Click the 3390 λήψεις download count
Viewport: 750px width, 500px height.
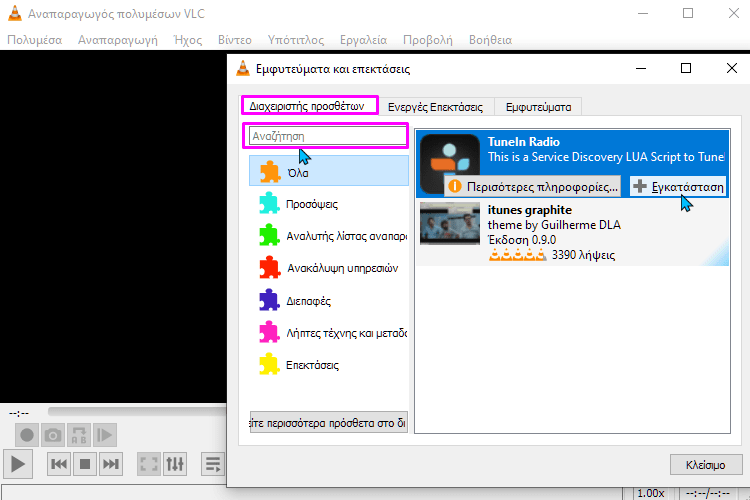pyautogui.click(x=584, y=255)
